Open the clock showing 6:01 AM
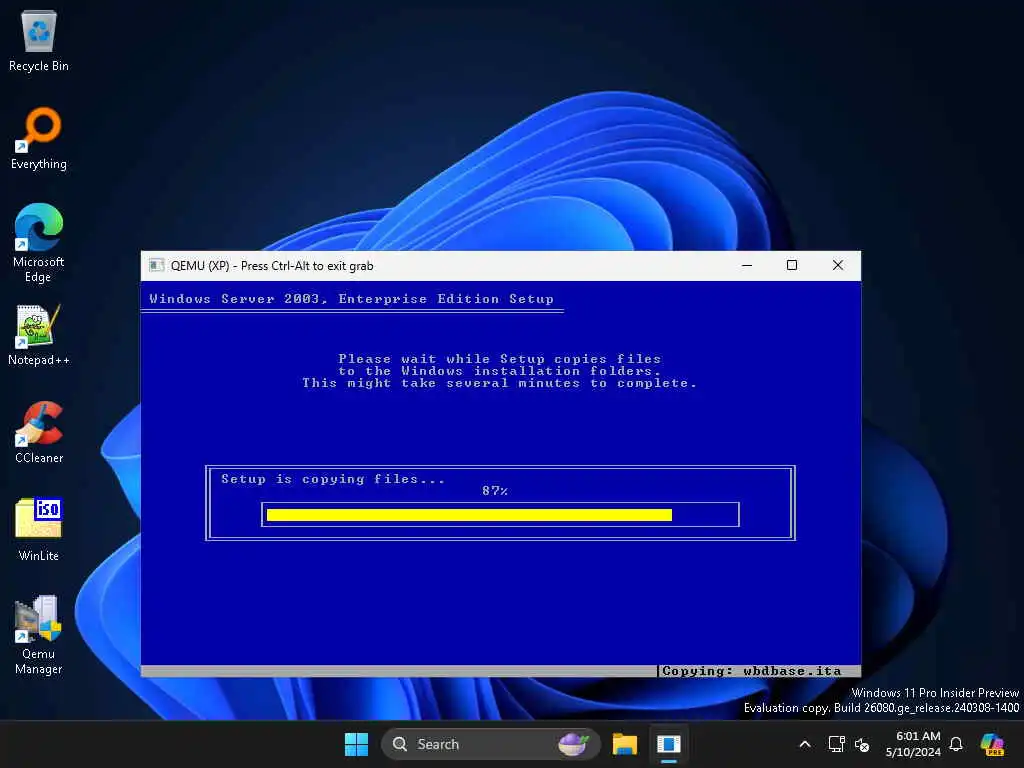 point(913,744)
